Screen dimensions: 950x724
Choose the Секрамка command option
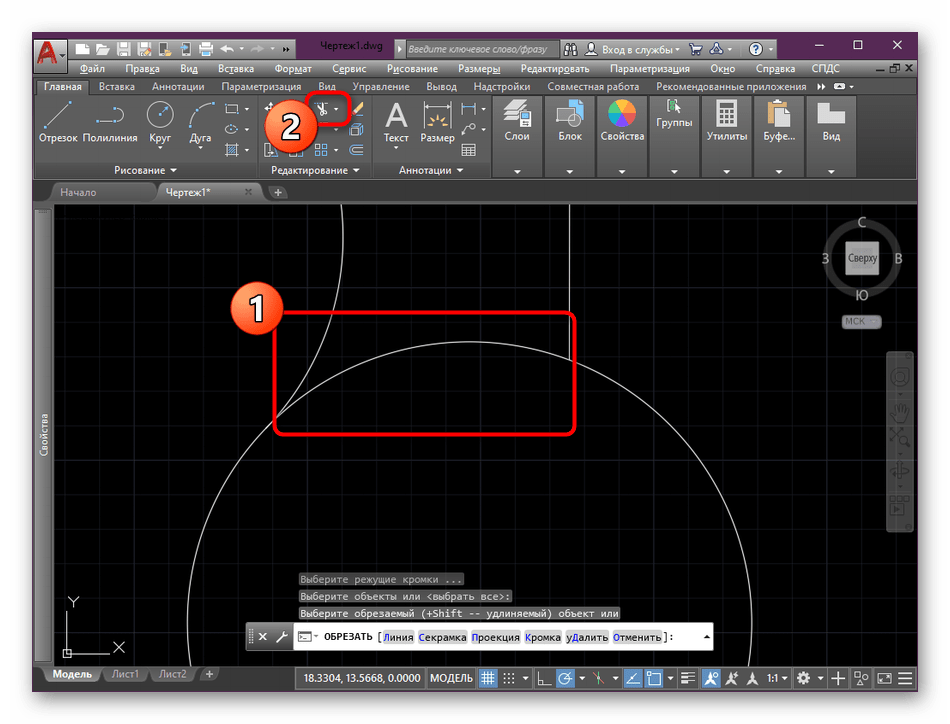coord(442,637)
